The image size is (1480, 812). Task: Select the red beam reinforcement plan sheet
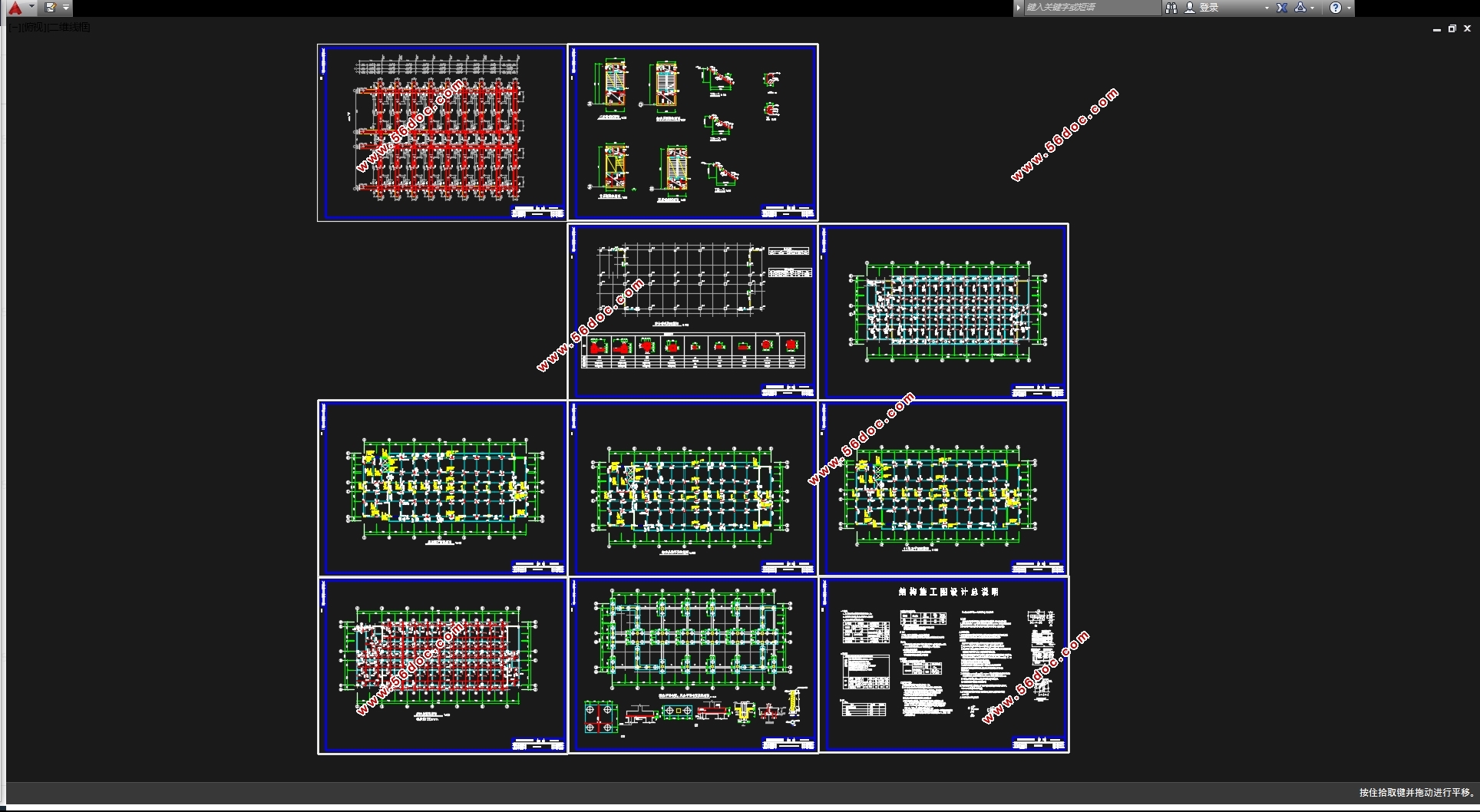click(x=442, y=133)
